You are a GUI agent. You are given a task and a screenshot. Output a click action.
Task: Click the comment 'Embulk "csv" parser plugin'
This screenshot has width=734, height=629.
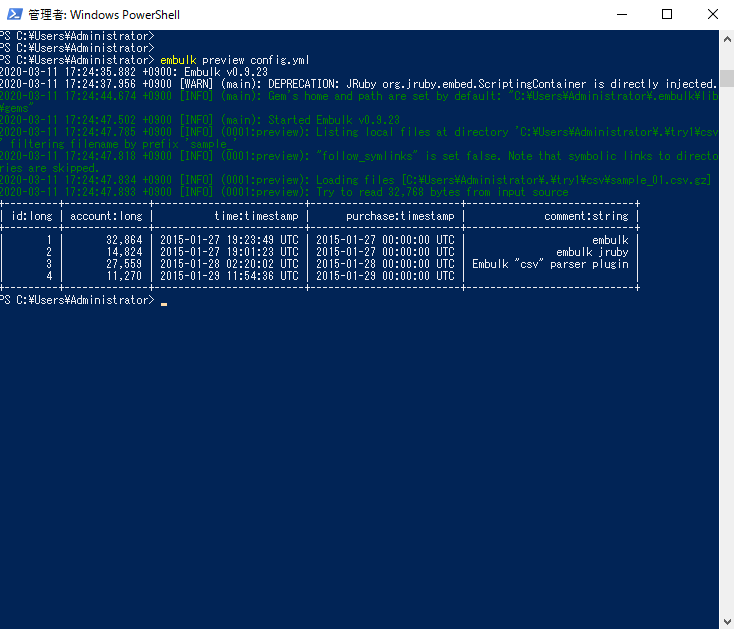coord(550,264)
